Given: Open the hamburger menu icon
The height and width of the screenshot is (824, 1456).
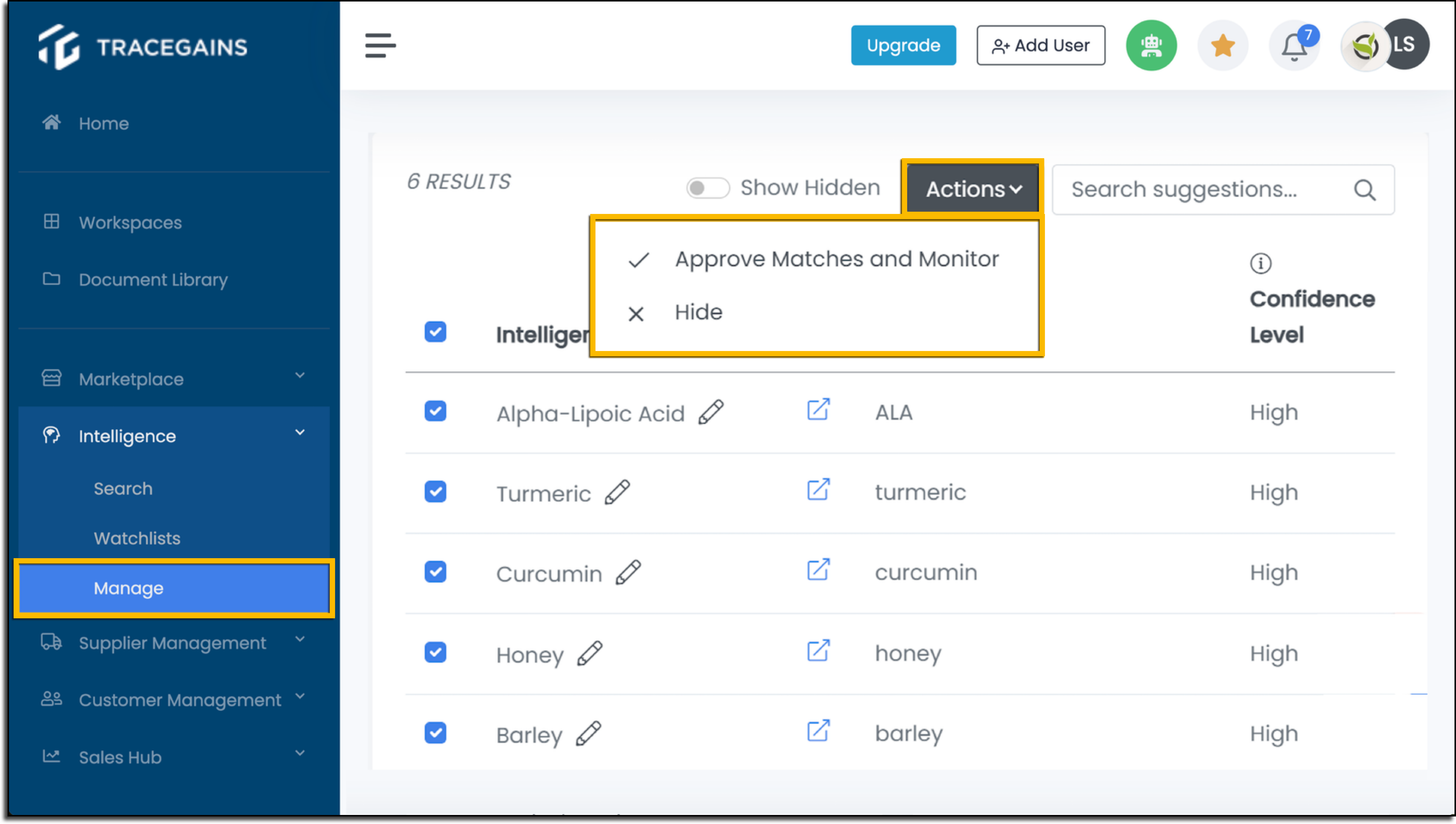Looking at the screenshot, I should click(380, 45).
